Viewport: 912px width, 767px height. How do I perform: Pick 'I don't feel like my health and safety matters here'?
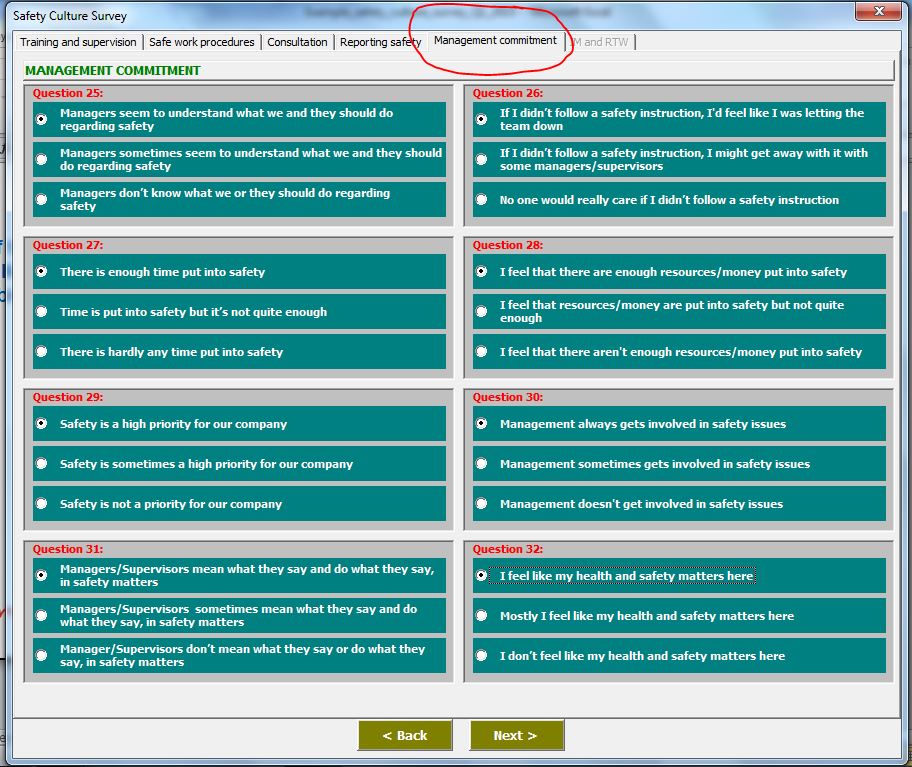(481, 656)
